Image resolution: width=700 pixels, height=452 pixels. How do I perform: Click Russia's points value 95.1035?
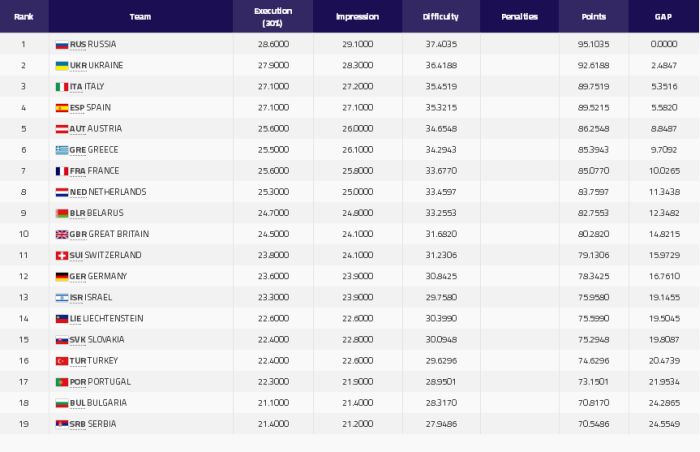click(595, 45)
